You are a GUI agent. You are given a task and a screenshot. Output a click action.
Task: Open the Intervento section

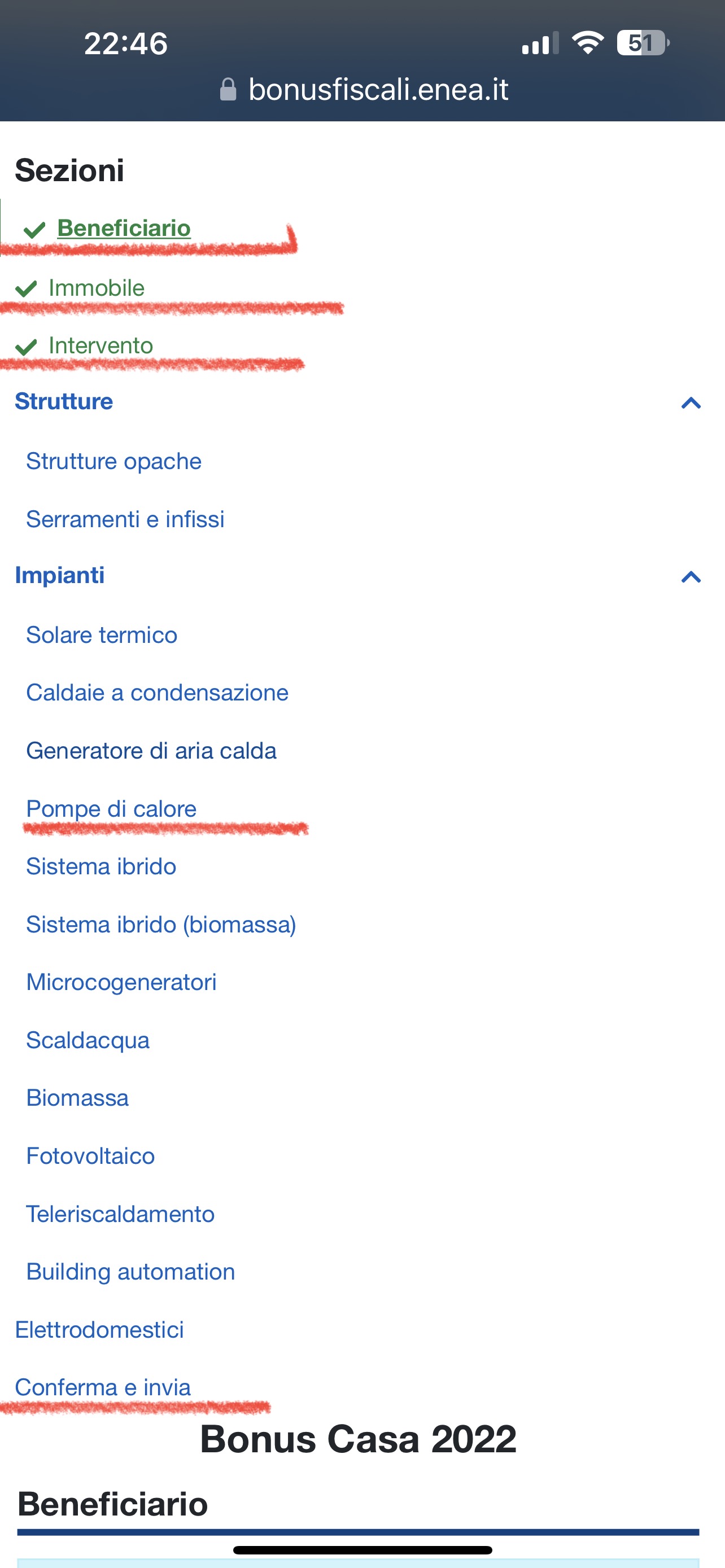point(101,346)
